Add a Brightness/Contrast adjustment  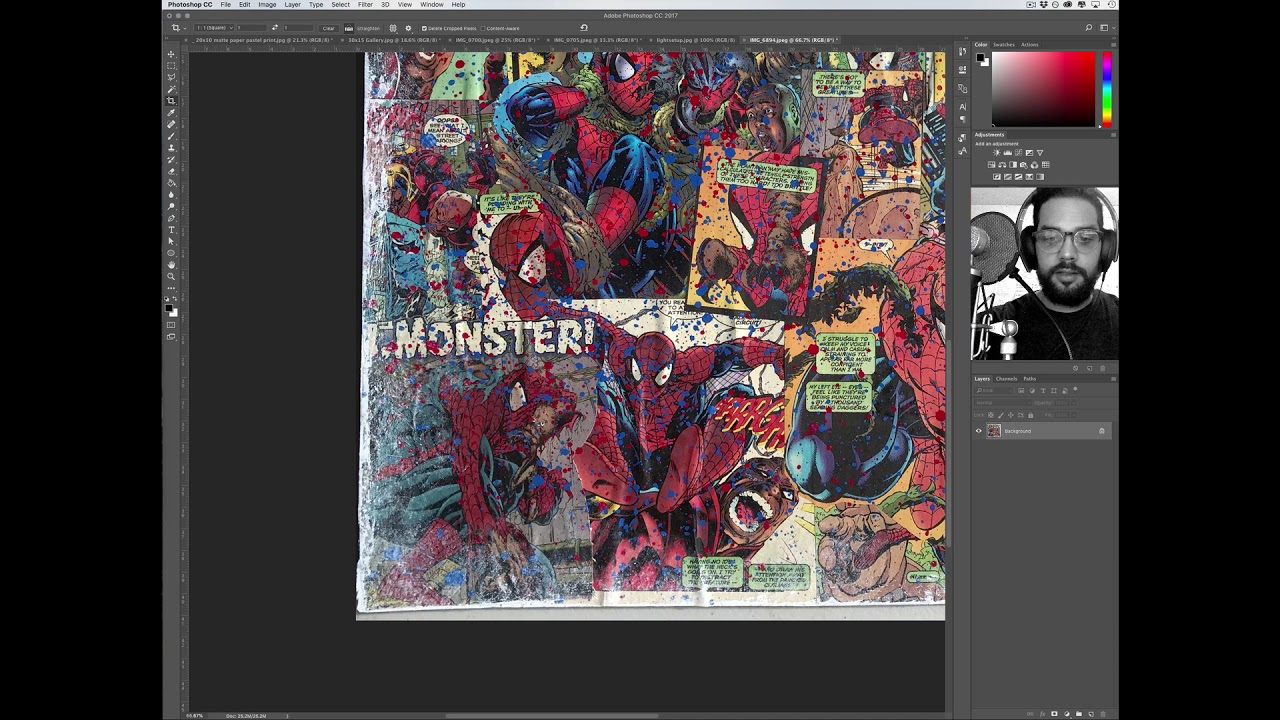(997, 153)
